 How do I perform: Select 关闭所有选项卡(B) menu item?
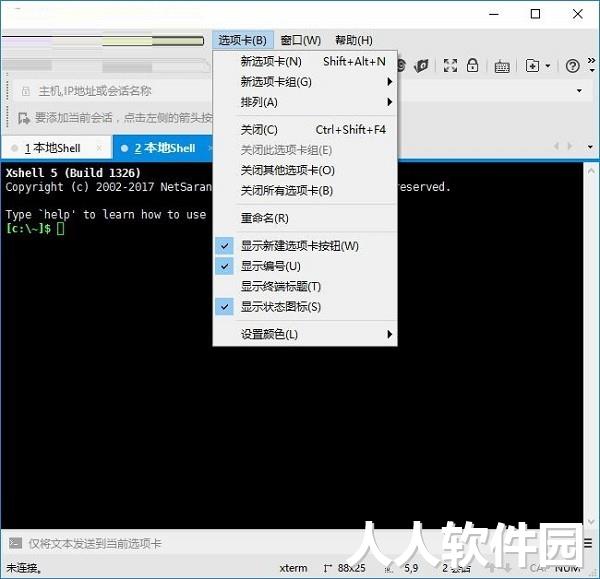305,191
